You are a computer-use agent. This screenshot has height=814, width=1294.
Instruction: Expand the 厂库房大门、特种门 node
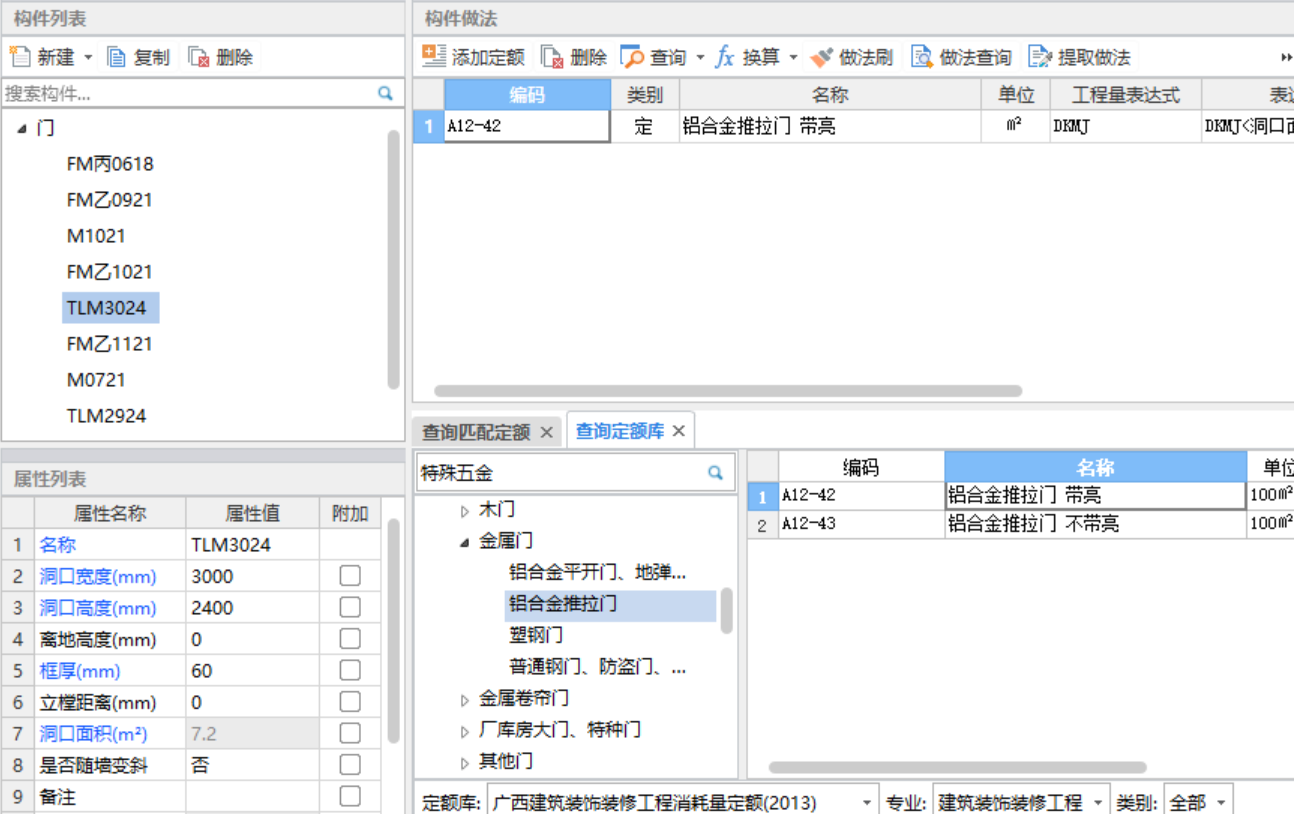(x=465, y=731)
